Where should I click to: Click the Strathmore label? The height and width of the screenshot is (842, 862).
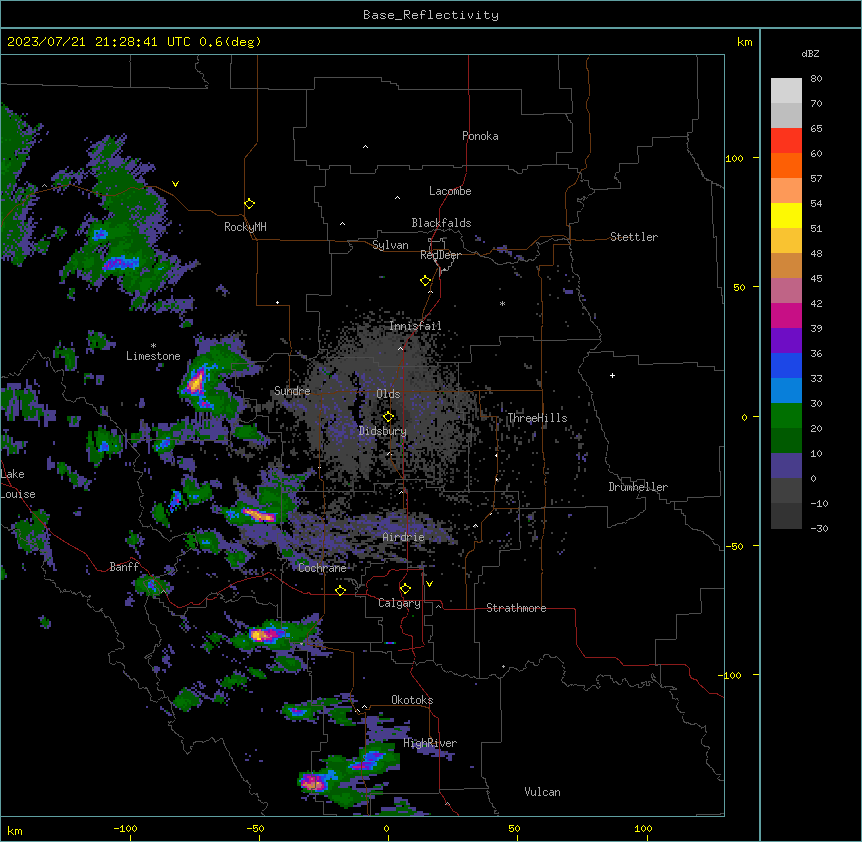[516, 608]
